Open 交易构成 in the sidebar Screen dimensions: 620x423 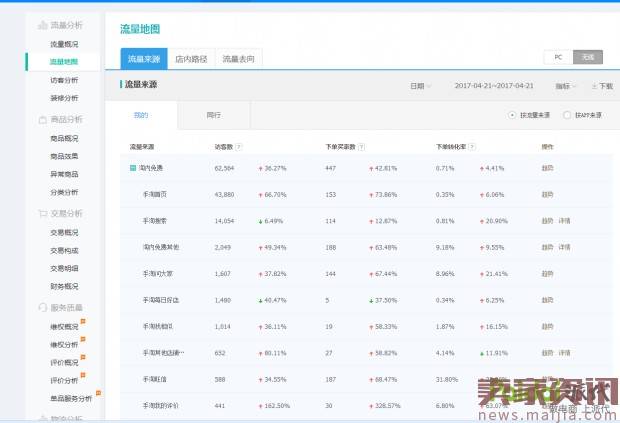(x=64, y=251)
